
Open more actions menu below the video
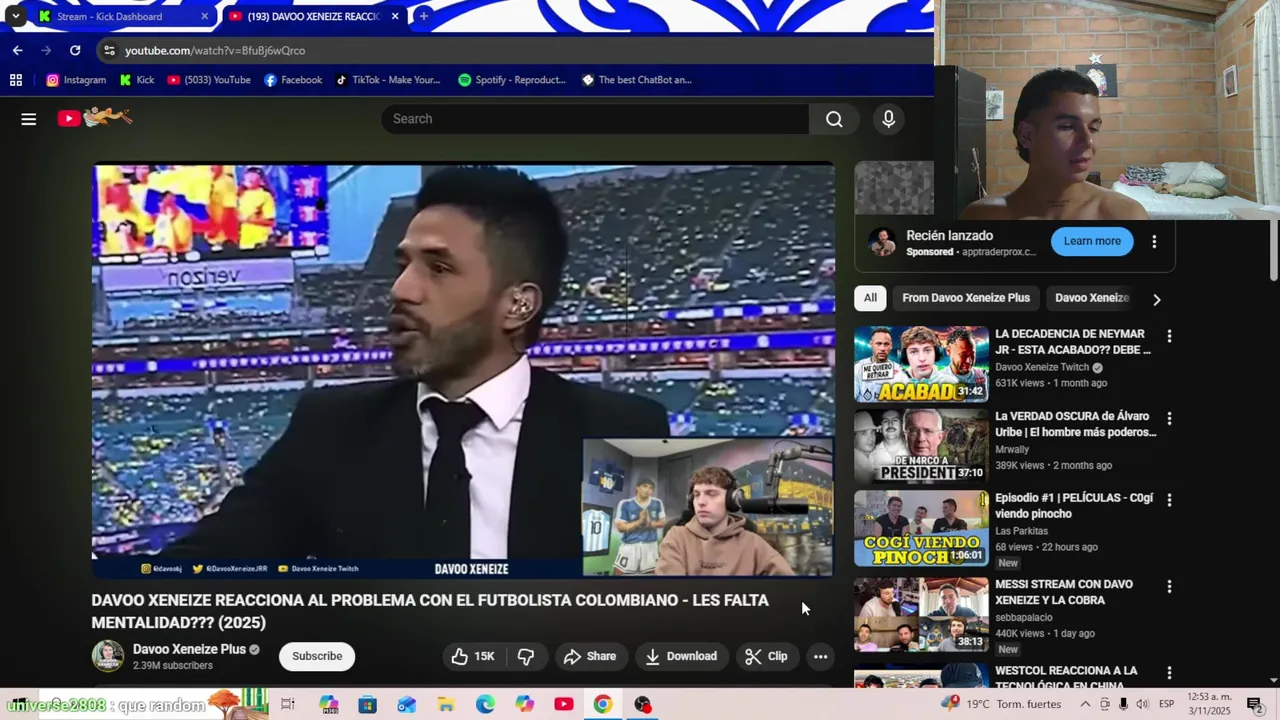pos(820,656)
